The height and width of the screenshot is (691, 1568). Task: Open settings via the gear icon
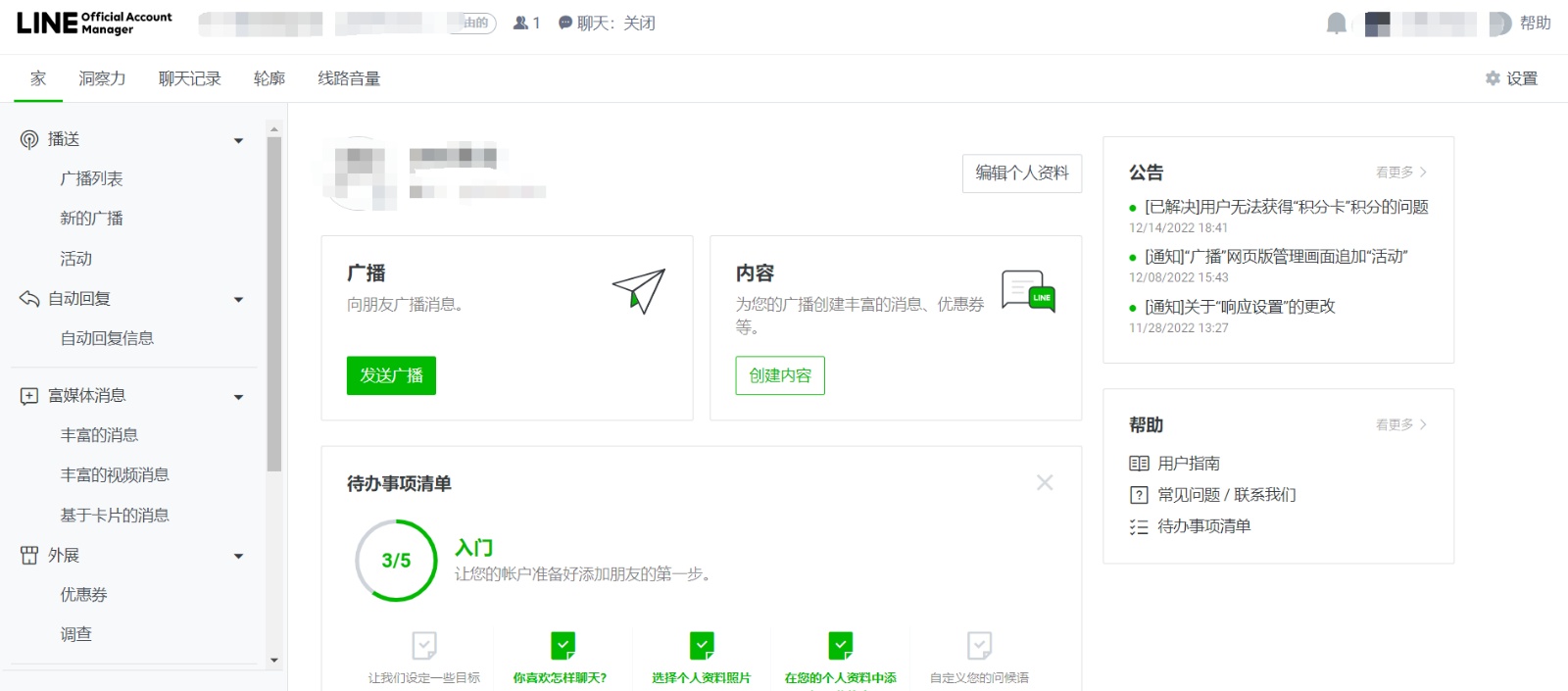1493,78
